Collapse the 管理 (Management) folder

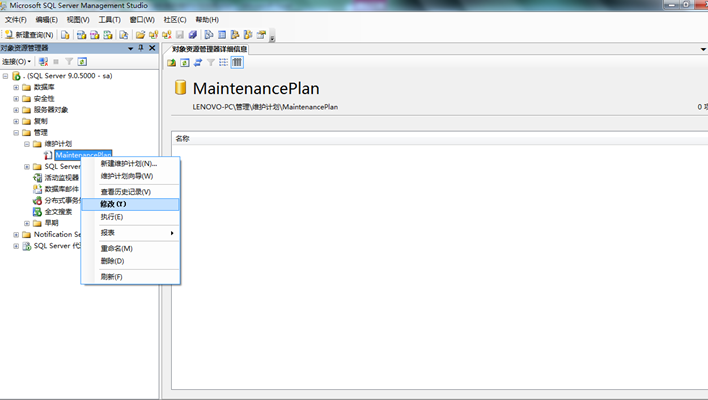click(16, 133)
